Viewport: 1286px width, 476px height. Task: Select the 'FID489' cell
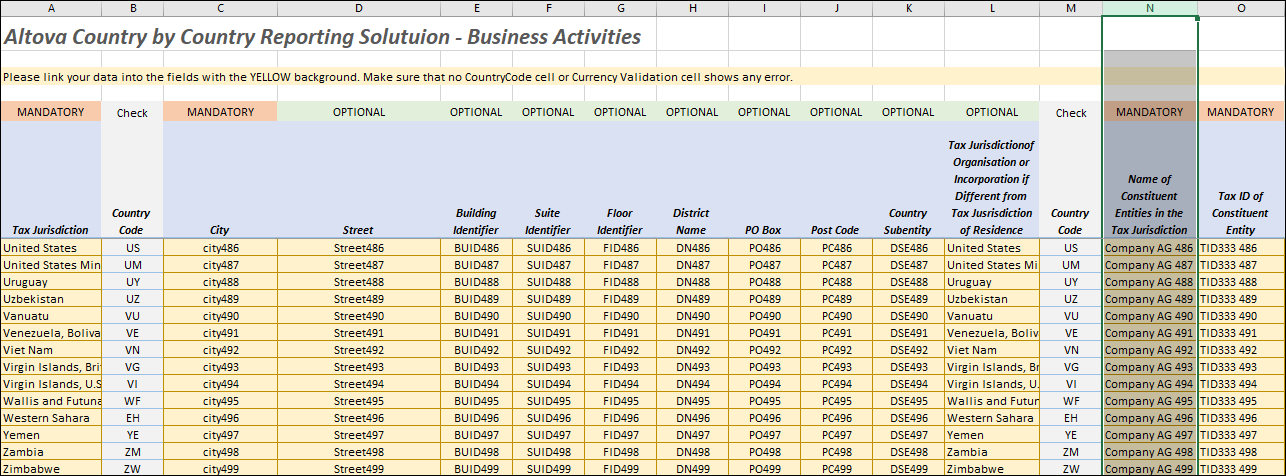click(620, 299)
